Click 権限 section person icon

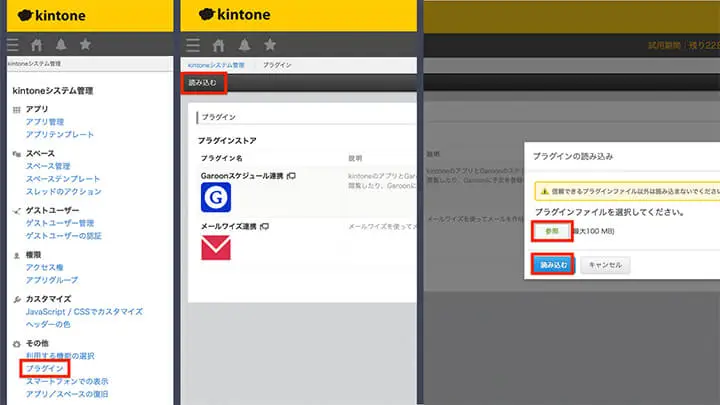tap(17, 255)
